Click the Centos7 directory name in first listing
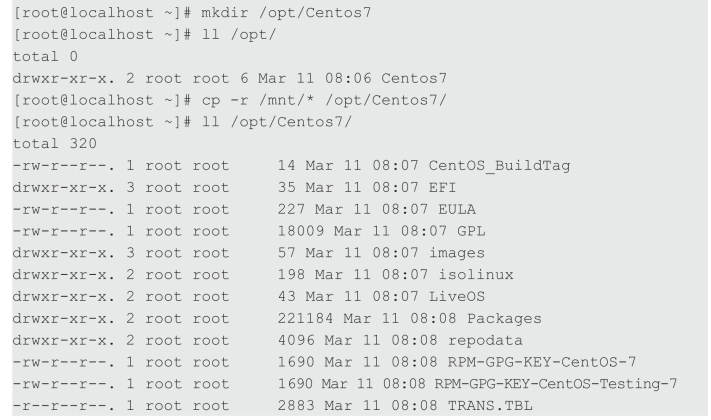Screen dimensions: 711x420 [x=414, y=78]
